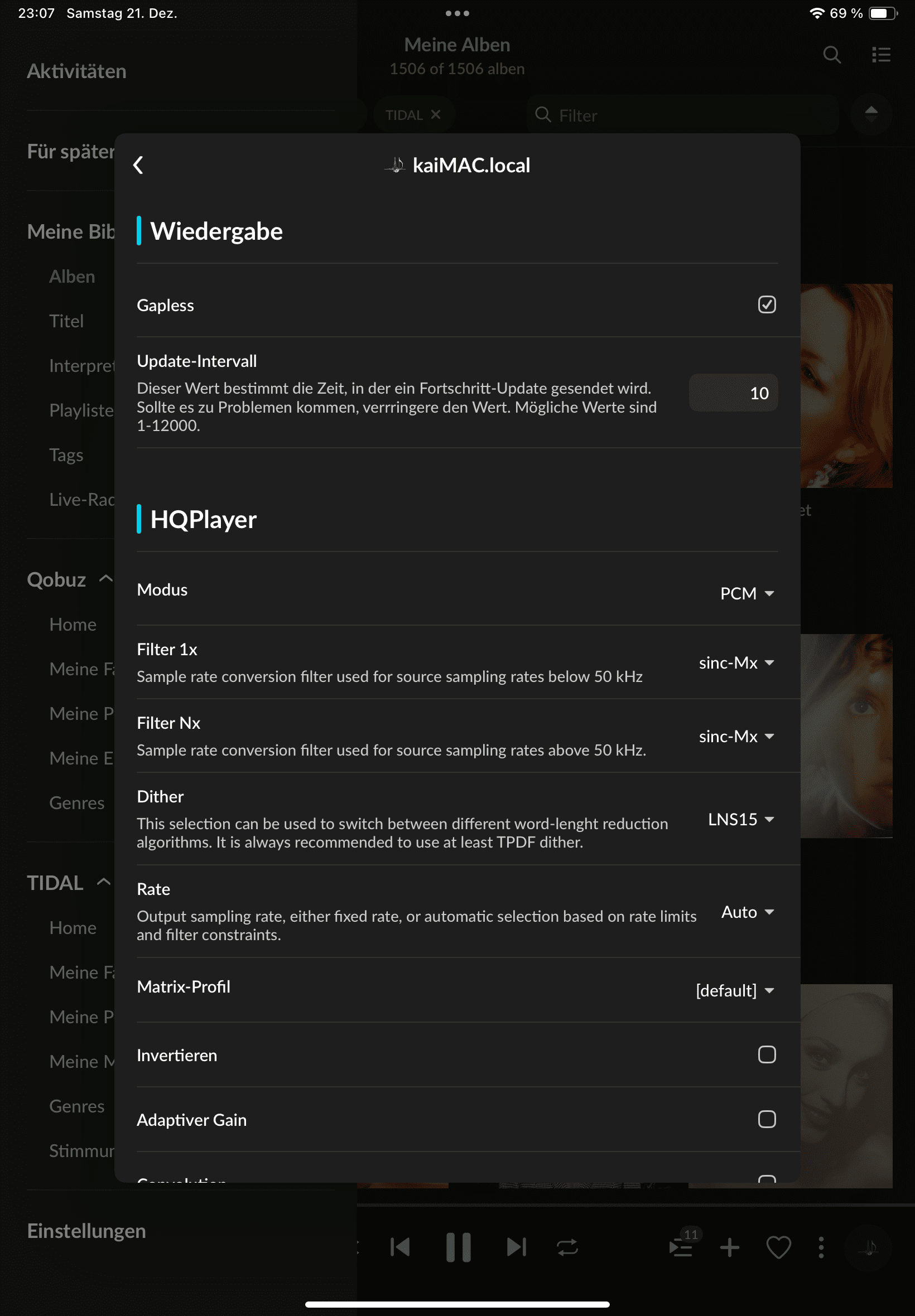The width and height of the screenshot is (915, 1316).
Task: Open audio zone selector icon
Action: point(869,1247)
